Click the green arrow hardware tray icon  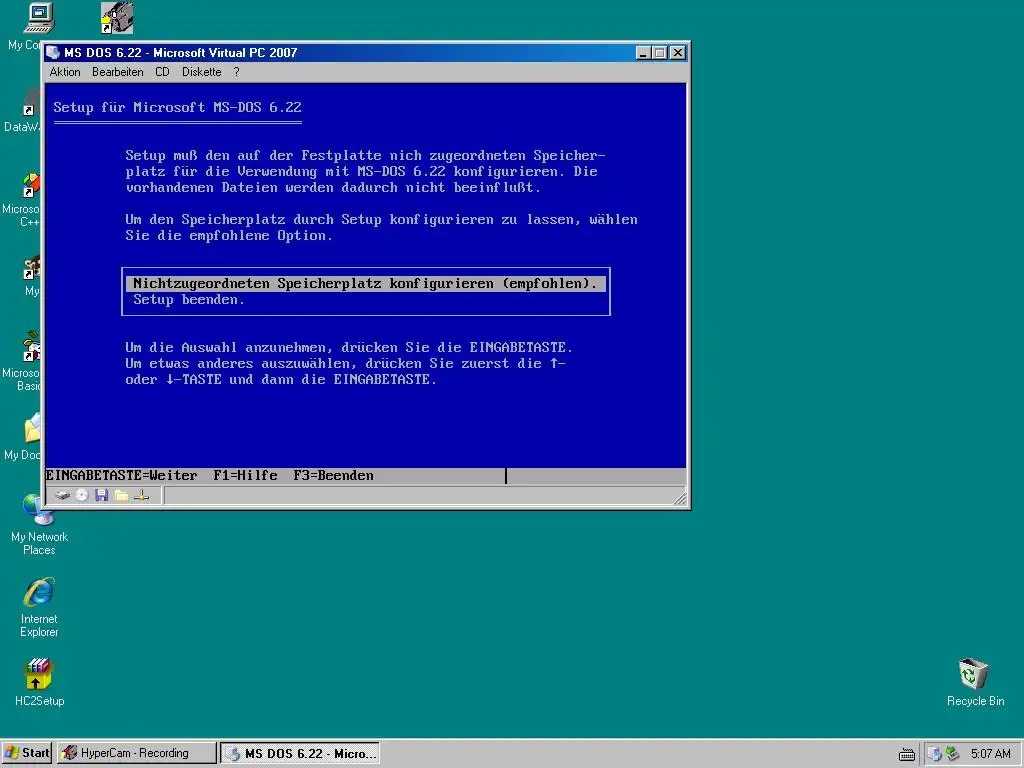pyautogui.click(x=952, y=754)
